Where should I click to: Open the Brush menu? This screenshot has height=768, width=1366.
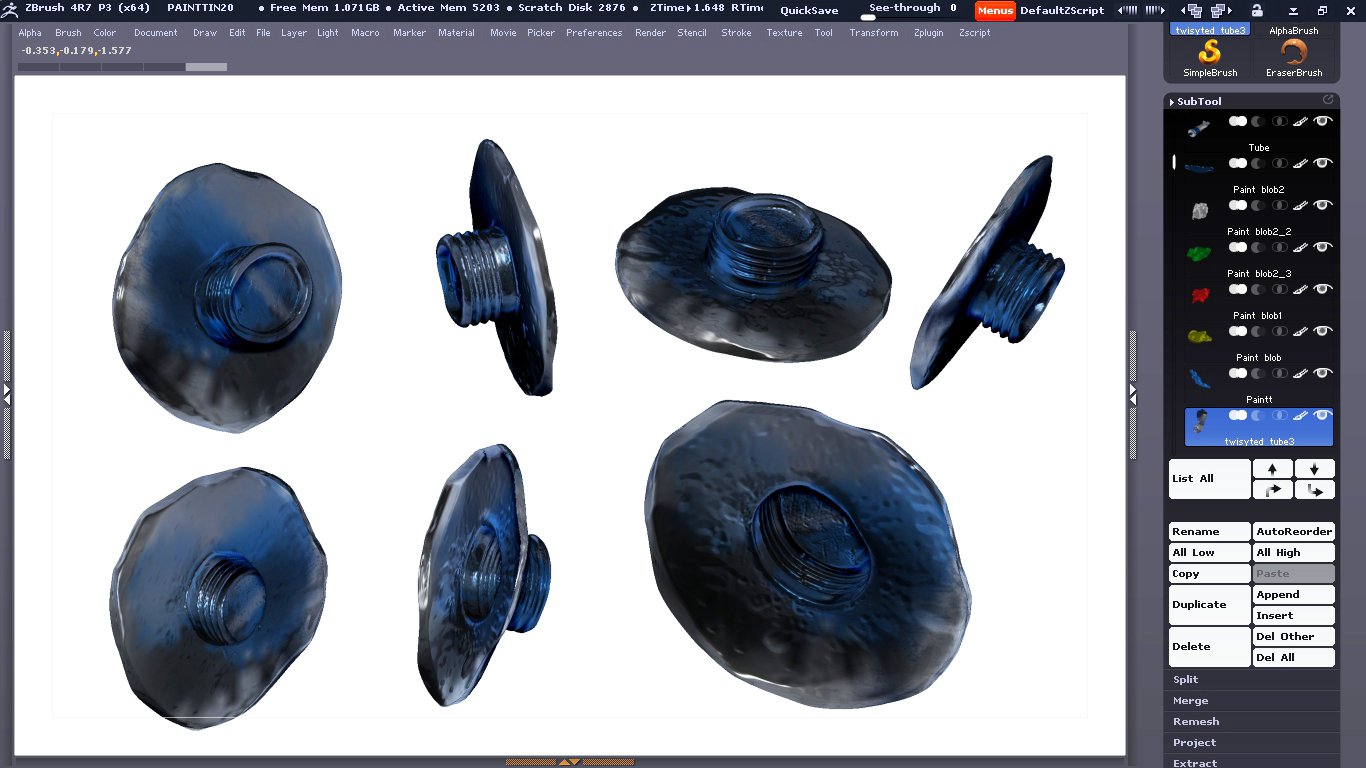pos(68,33)
